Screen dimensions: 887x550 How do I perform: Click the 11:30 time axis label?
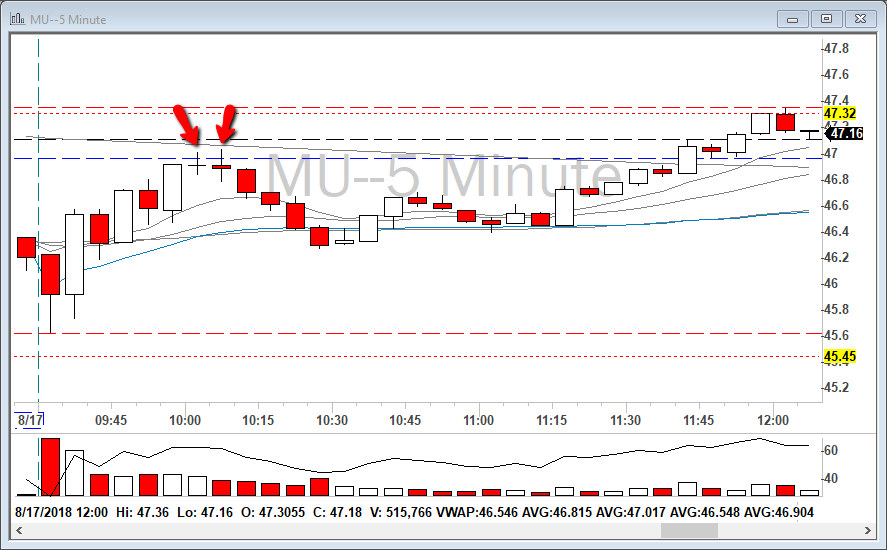point(626,420)
